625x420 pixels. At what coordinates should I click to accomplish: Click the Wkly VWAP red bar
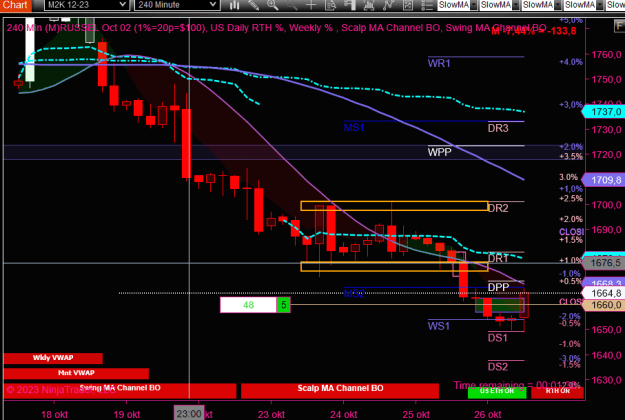53,358
